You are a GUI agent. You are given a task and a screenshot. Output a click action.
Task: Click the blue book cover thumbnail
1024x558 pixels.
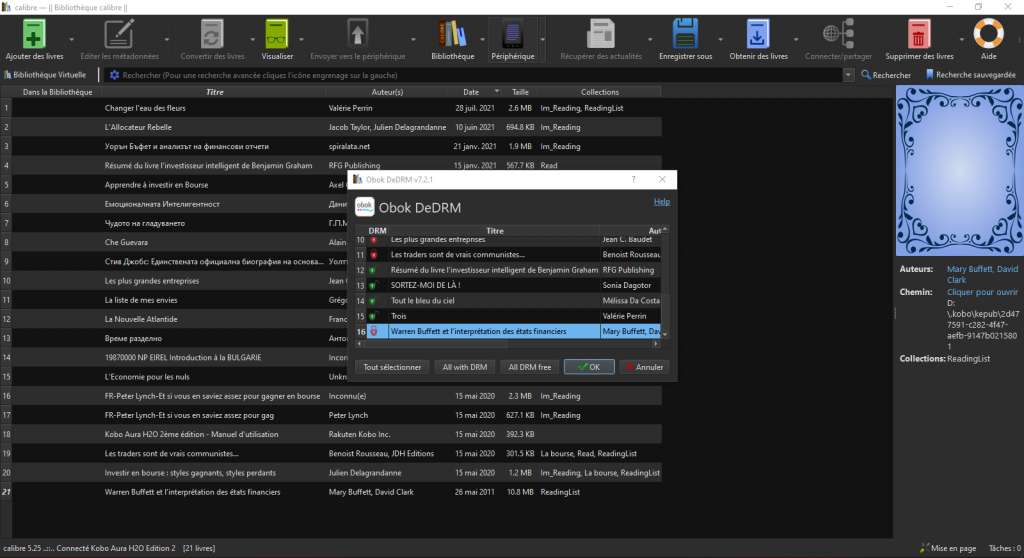click(x=959, y=170)
